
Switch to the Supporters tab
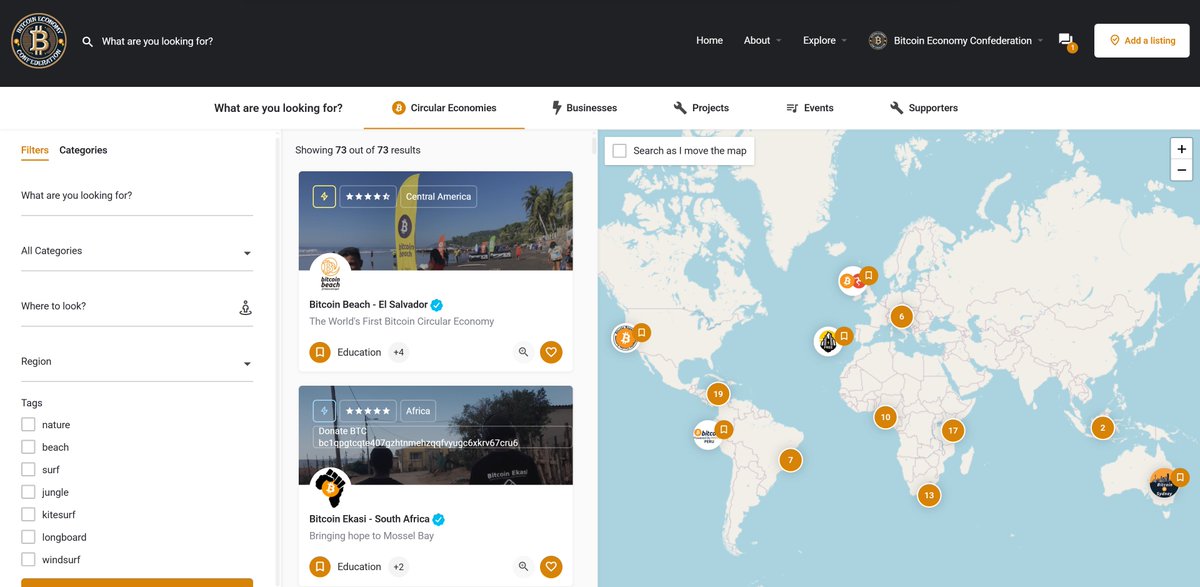coord(924,108)
